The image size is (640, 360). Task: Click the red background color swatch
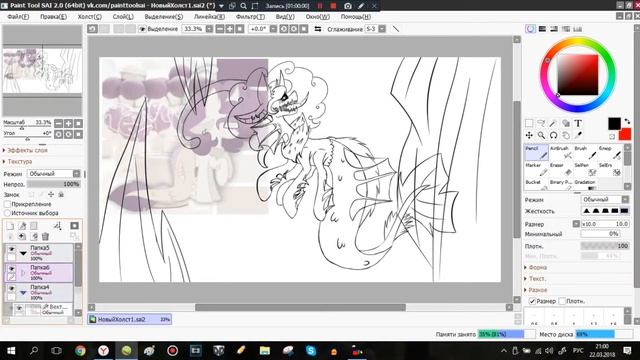tap(625, 134)
